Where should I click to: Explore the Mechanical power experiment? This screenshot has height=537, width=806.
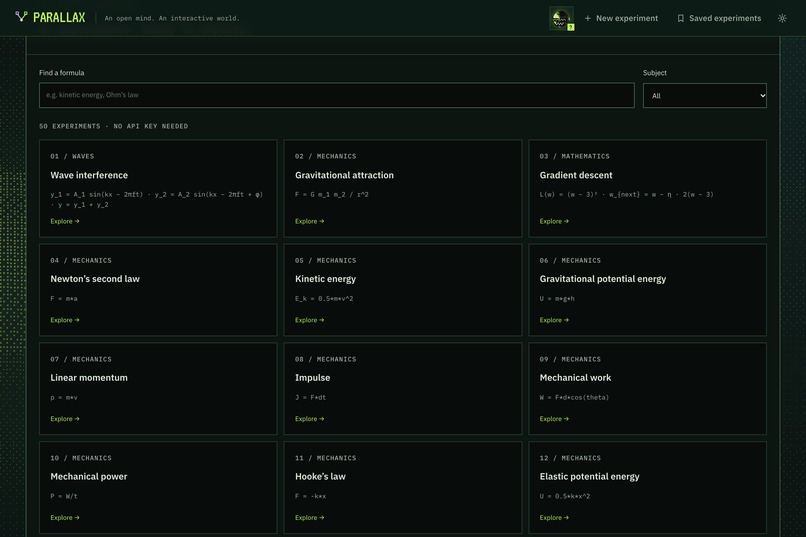pyautogui.click(x=65, y=517)
